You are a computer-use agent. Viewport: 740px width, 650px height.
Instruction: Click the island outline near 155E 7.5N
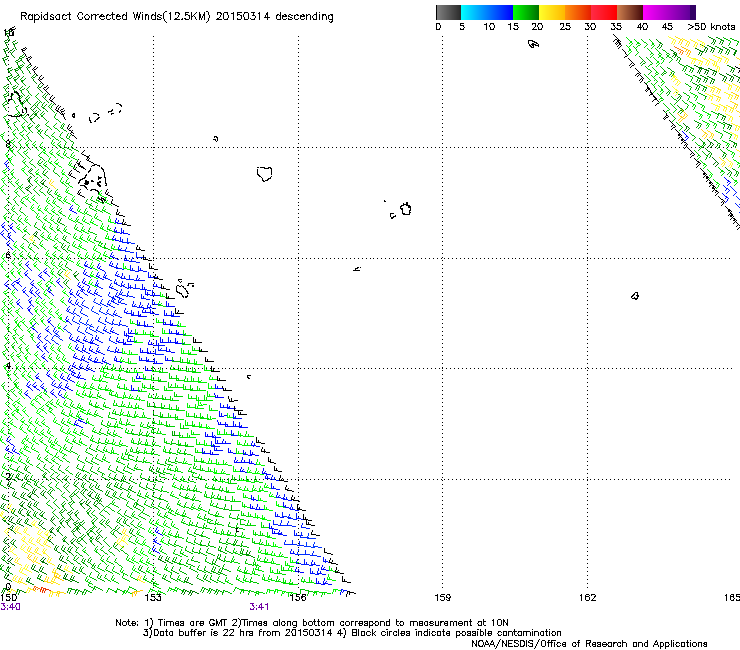click(265, 174)
